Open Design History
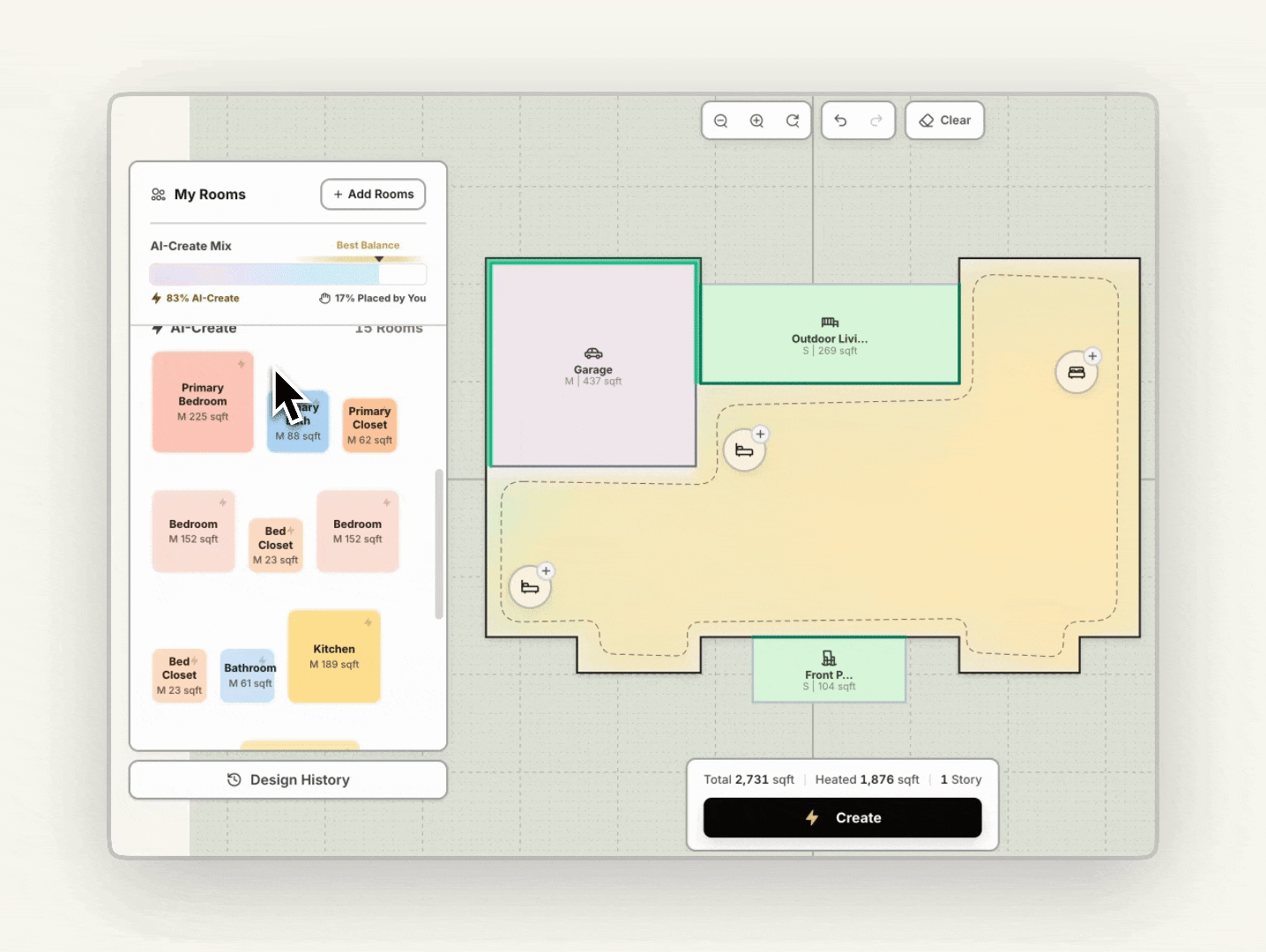 click(x=288, y=780)
